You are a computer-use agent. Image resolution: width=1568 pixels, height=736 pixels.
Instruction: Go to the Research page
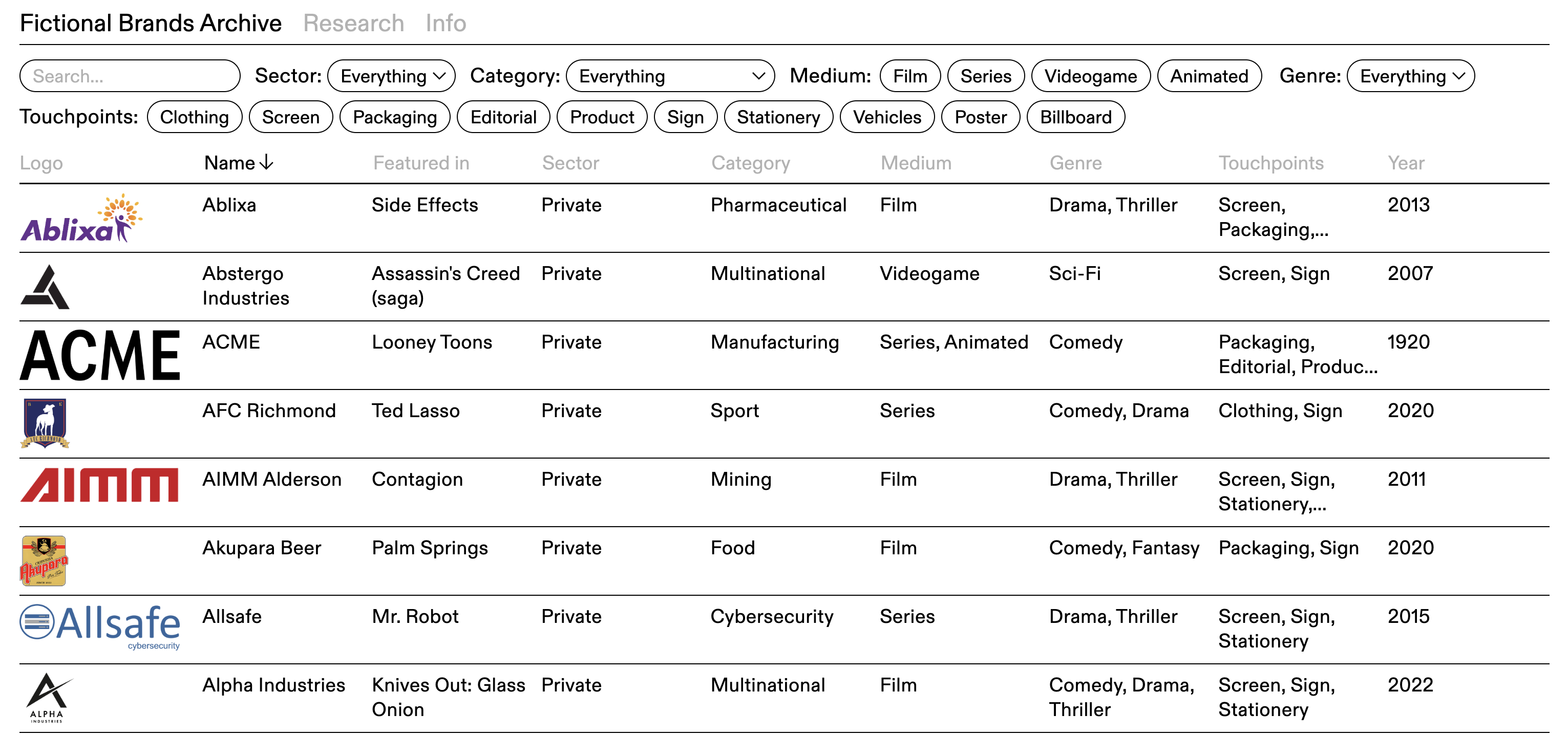[354, 23]
